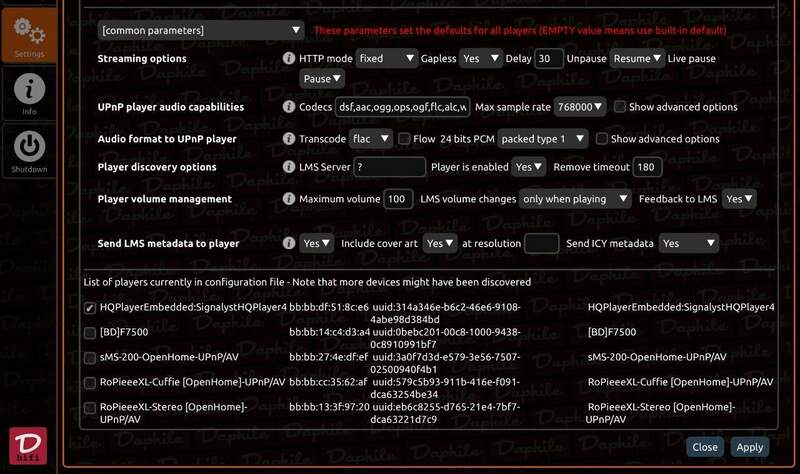
Task: Open the Max sample rate dropdown
Action: pyautogui.click(x=582, y=107)
